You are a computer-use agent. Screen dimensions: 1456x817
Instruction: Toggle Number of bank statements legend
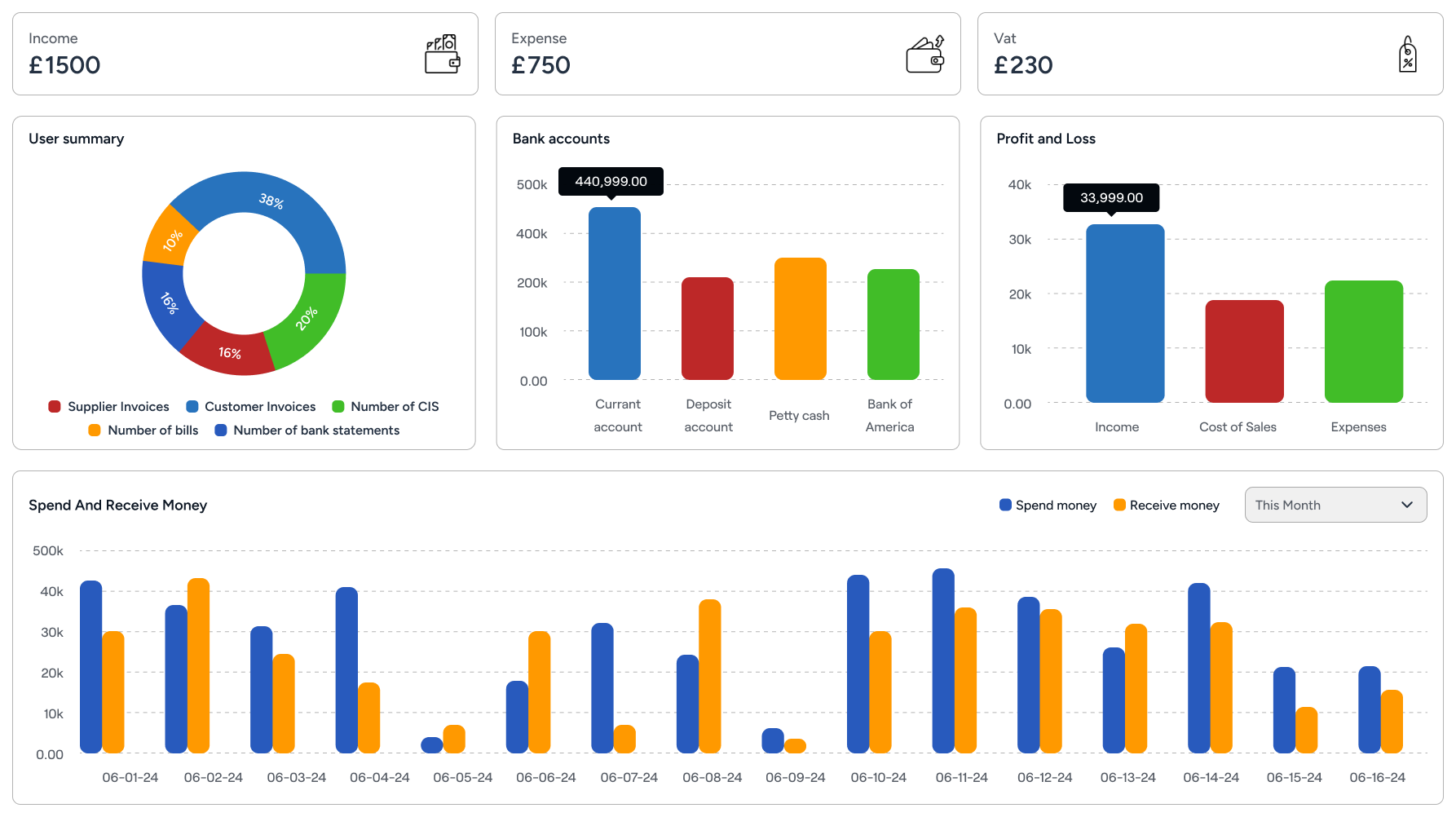coord(307,431)
